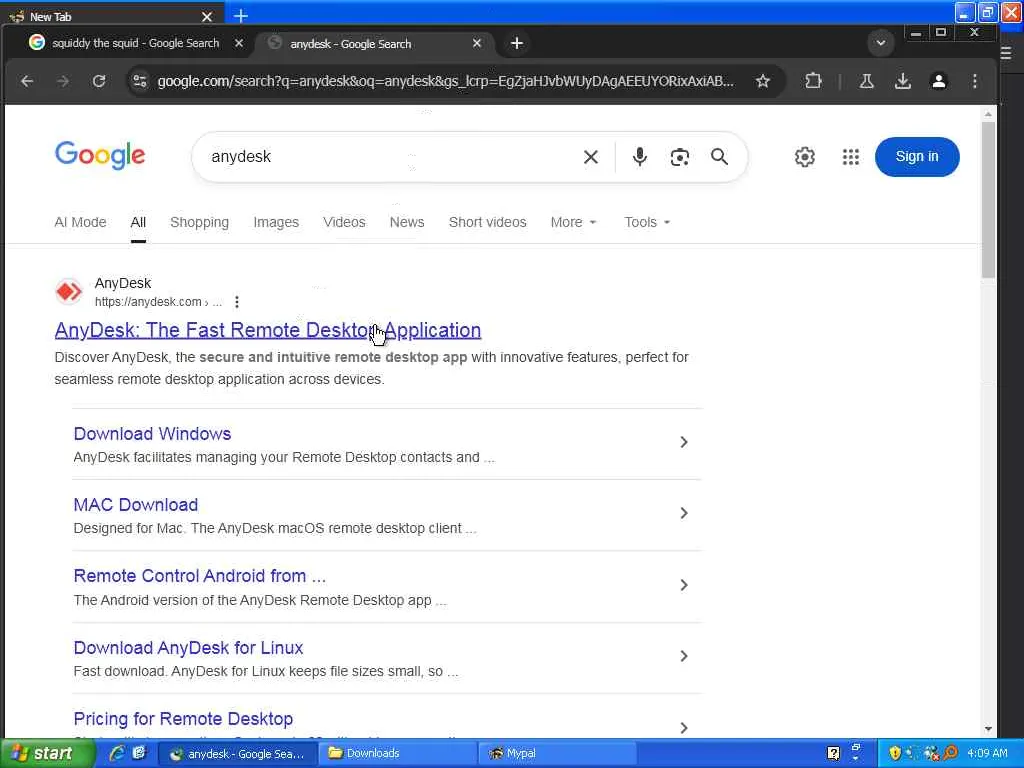
Task: Clear the search box with the X
Action: click(x=590, y=157)
